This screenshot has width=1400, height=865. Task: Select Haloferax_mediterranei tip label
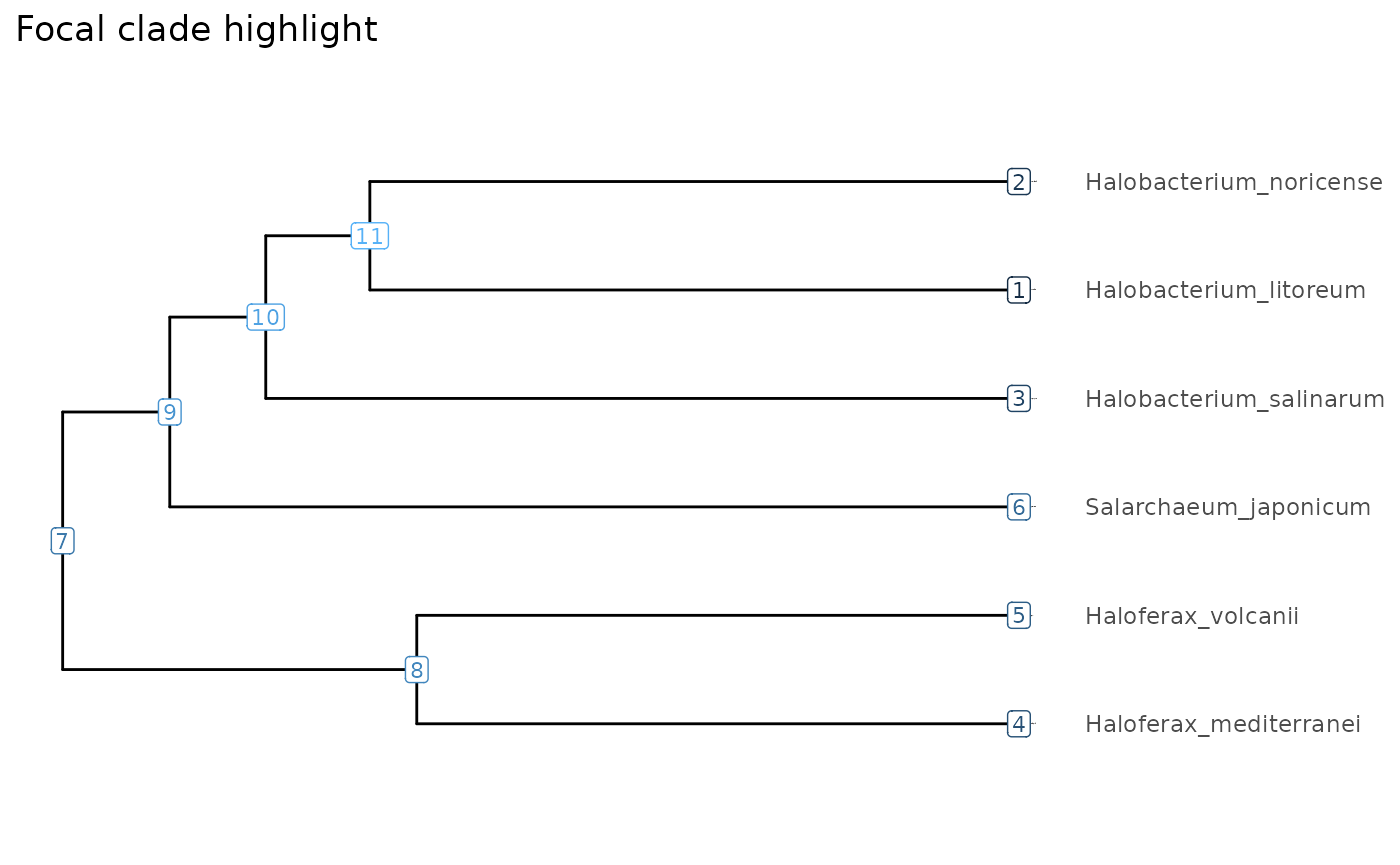(1223, 724)
